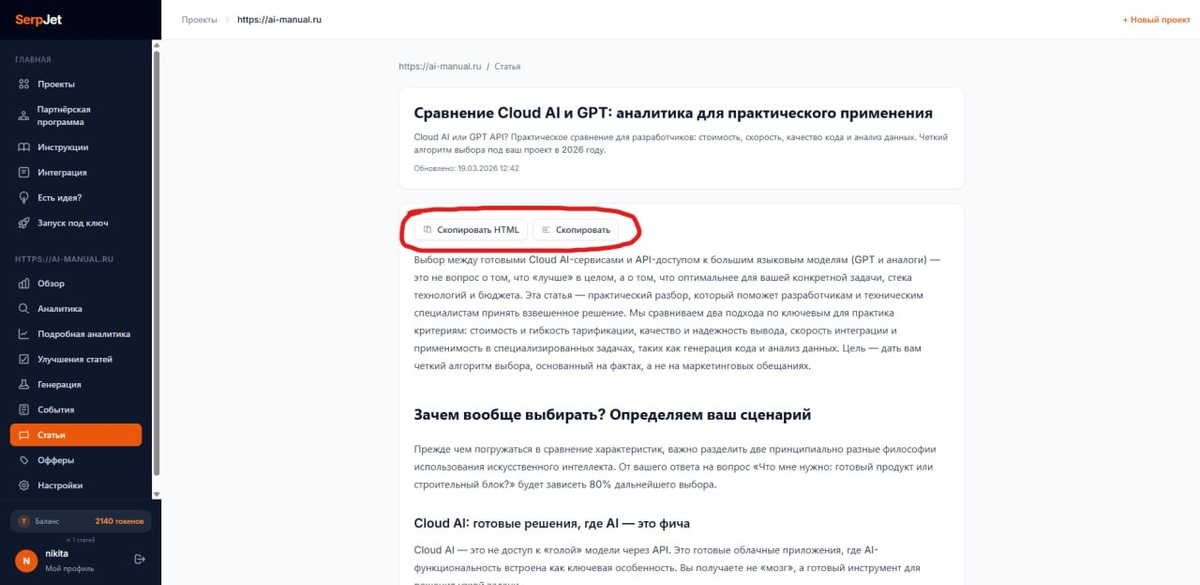Click the Обновлено: 19.03.2026 12:42 timestamp
The image size is (1200, 585).
click(x=466, y=168)
